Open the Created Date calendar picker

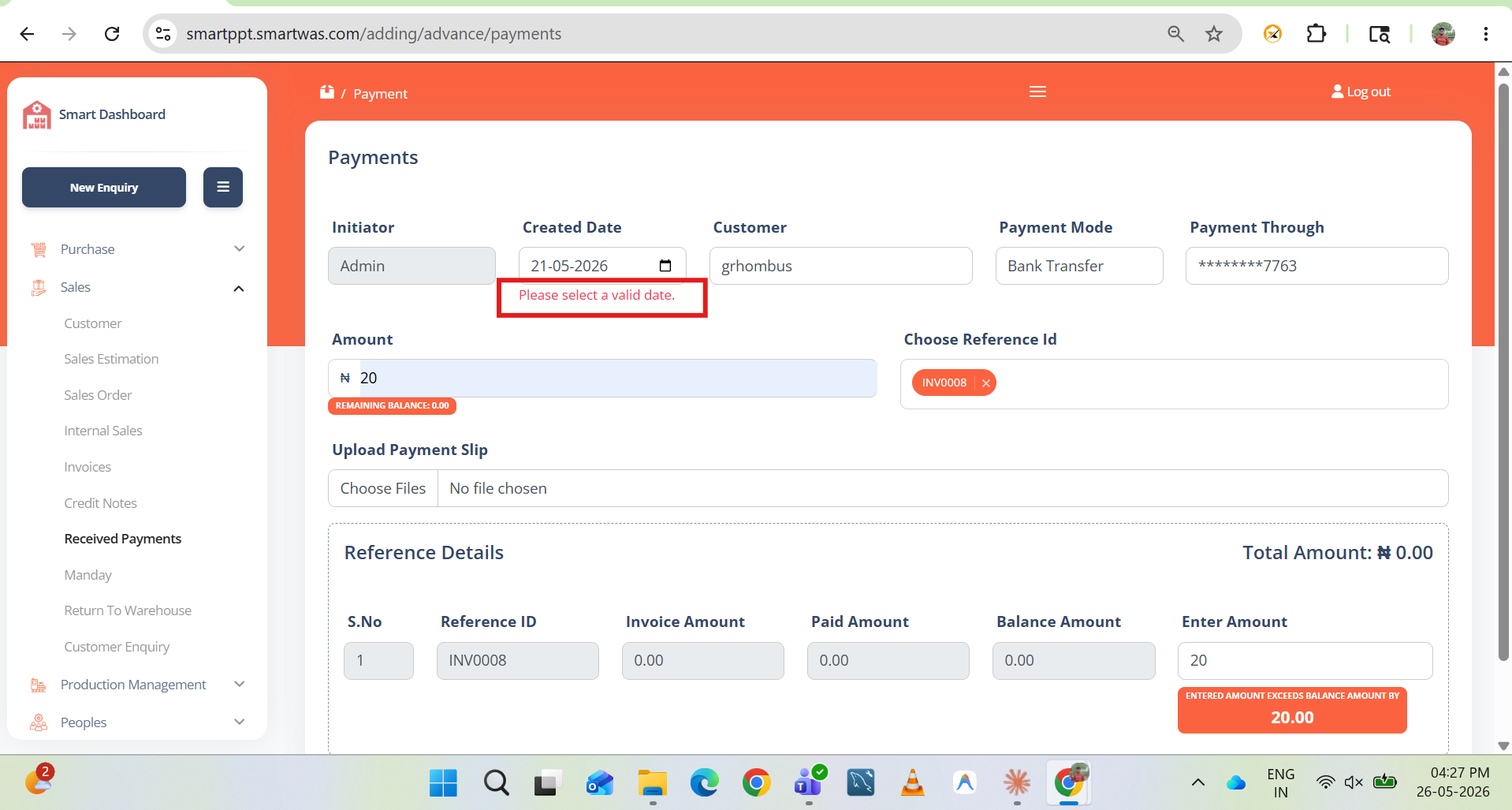click(665, 266)
